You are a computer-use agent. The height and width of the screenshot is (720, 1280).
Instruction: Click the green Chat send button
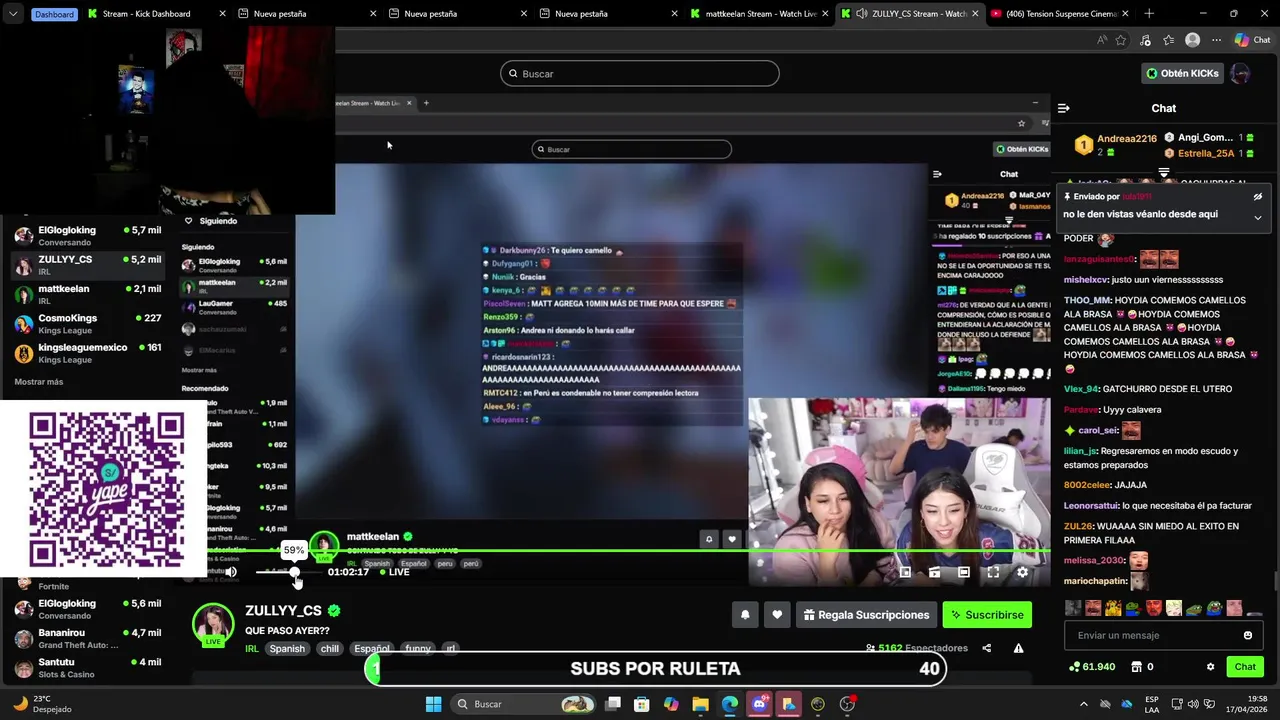pyautogui.click(x=1245, y=667)
